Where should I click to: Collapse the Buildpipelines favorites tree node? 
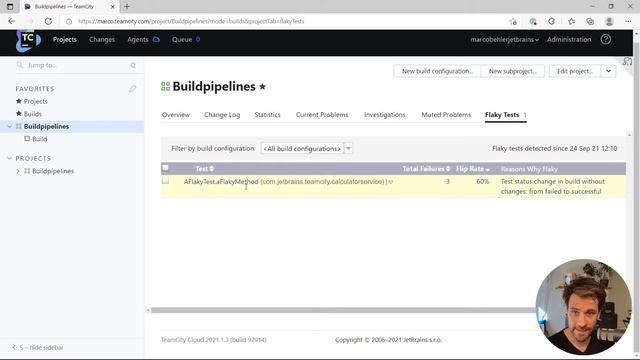9,127
